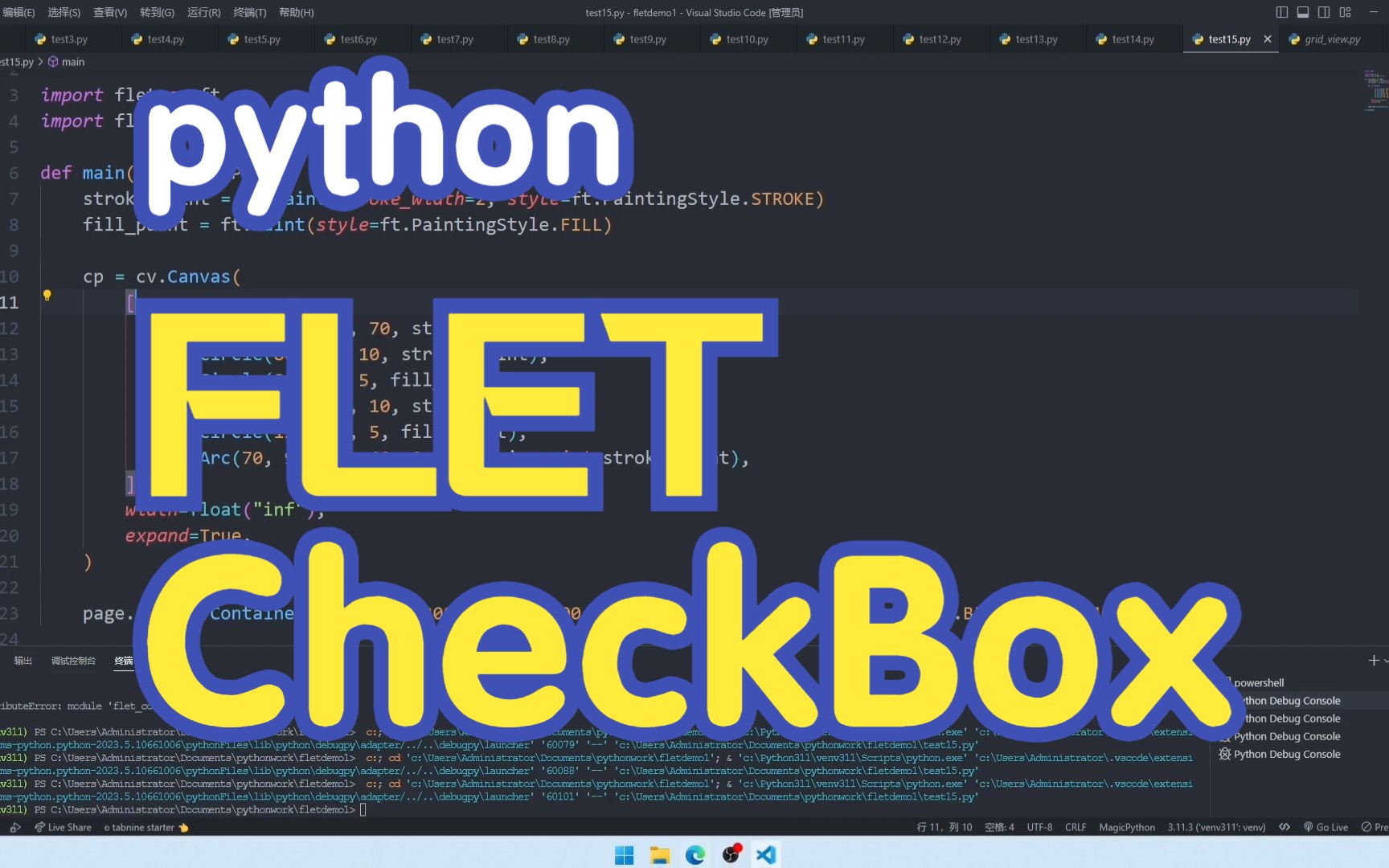Open the 运行(R) menu
This screenshot has height=868, width=1389.
click(x=203, y=12)
